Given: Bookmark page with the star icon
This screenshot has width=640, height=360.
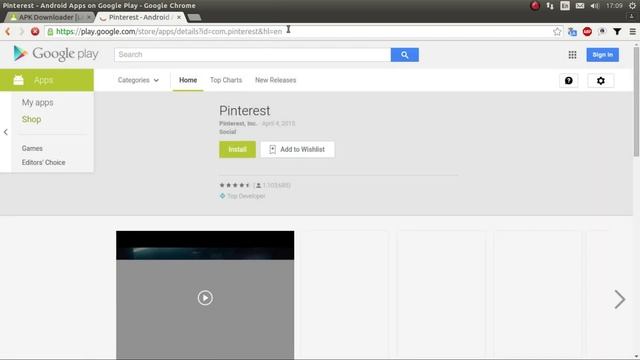Looking at the screenshot, I should [557, 31].
